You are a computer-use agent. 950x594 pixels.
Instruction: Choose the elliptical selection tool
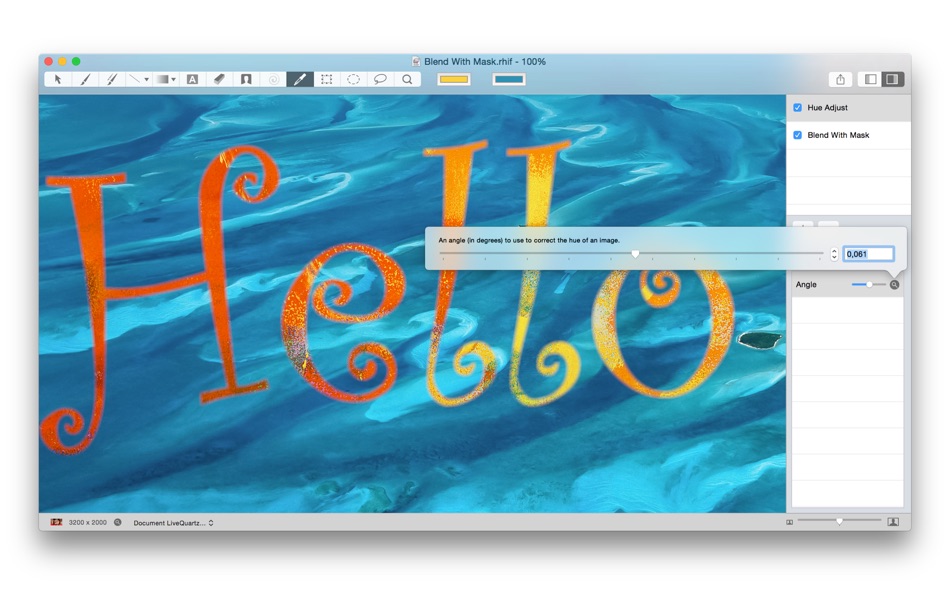click(x=353, y=79)
